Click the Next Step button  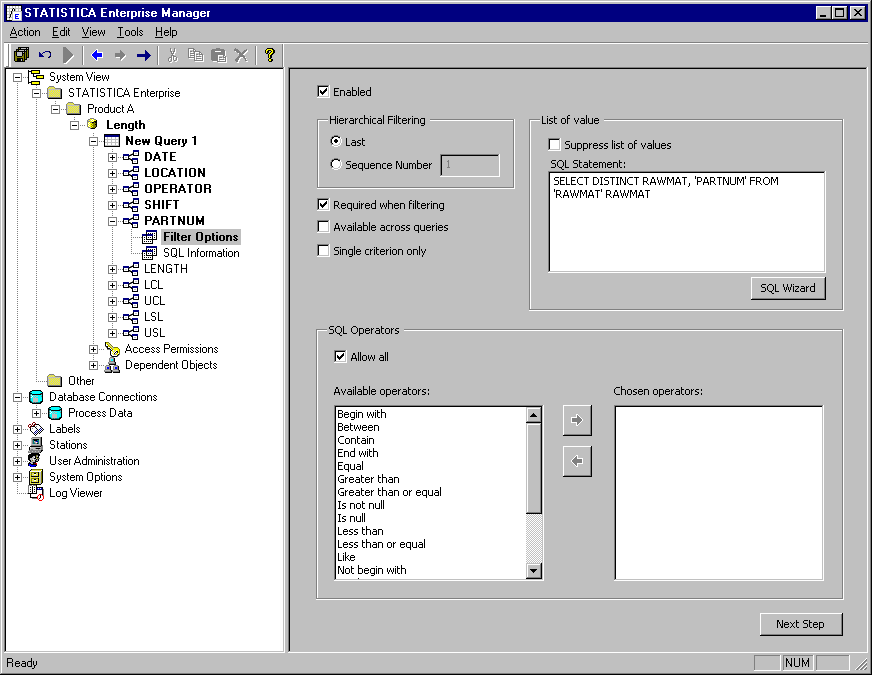800,624
